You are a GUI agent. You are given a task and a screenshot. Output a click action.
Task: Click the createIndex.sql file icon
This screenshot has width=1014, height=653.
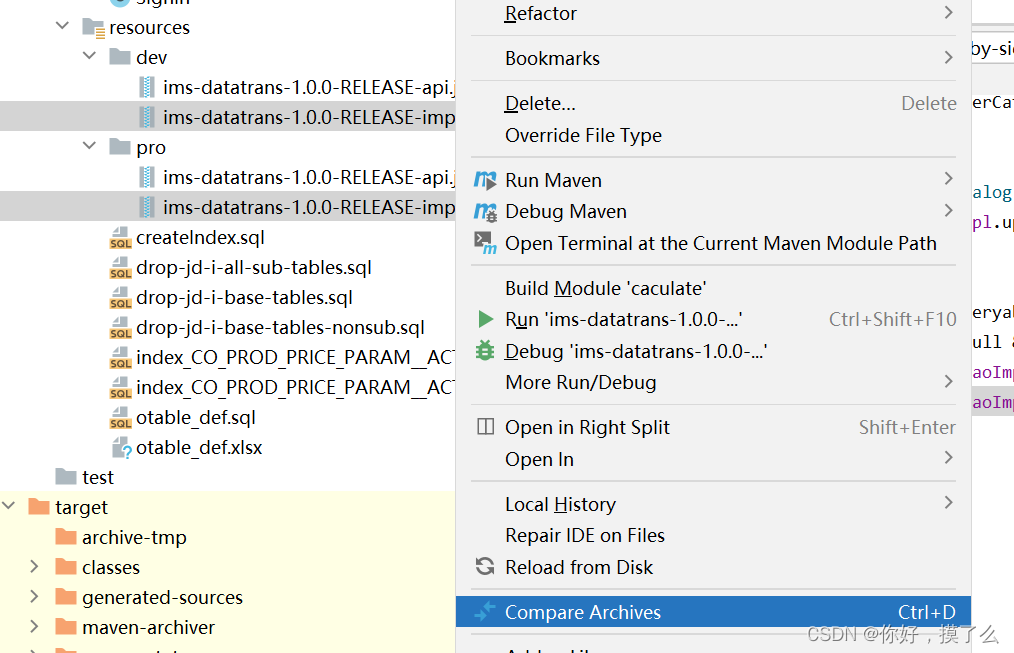coord(120,237)
